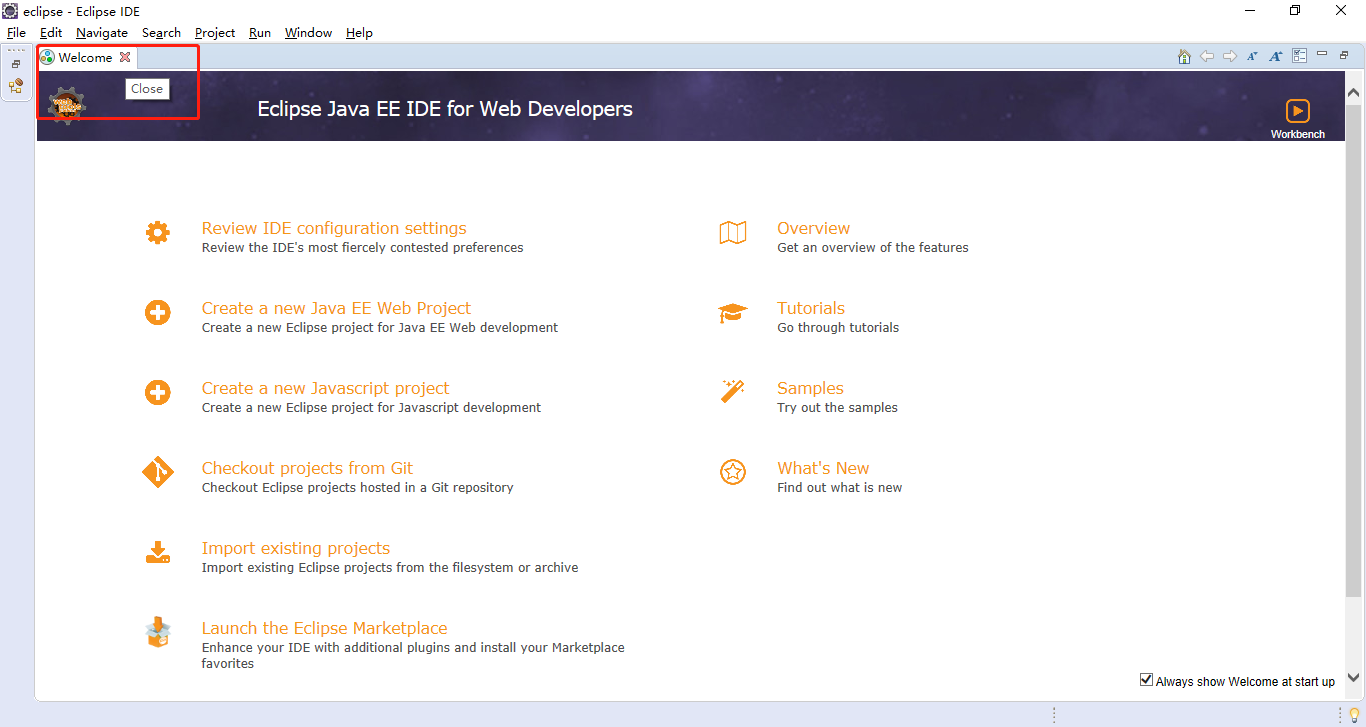Click the Workbench label text
Screen dimensions: 1366x727
click(1298, 134)
